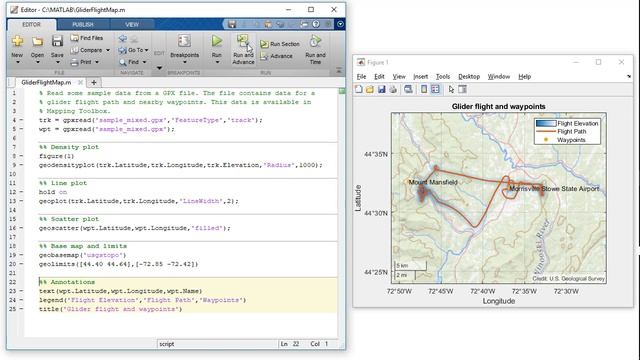Open Property Inspector icon in Figure 1 toolbar
Viewport: 640px width, 360px height.
[462, 89]
